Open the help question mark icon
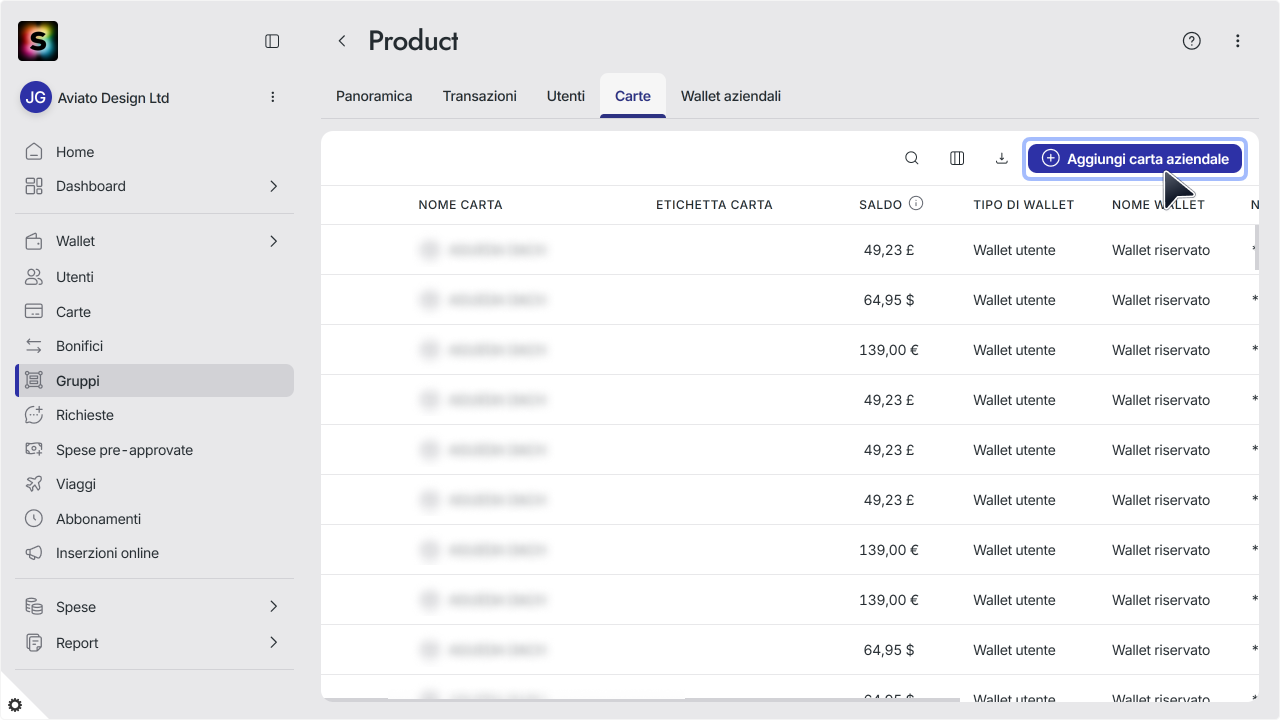The height and width of the screenshot is (720, 1280). tap(1191, 41)
